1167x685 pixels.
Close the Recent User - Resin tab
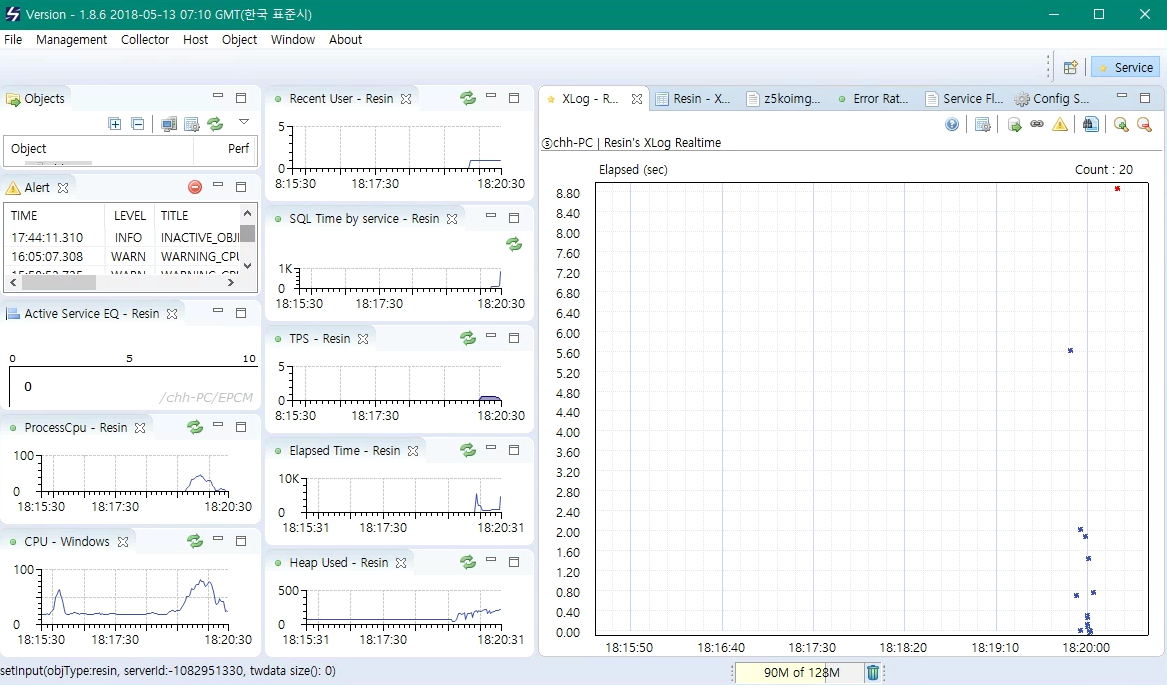(406, 98)
